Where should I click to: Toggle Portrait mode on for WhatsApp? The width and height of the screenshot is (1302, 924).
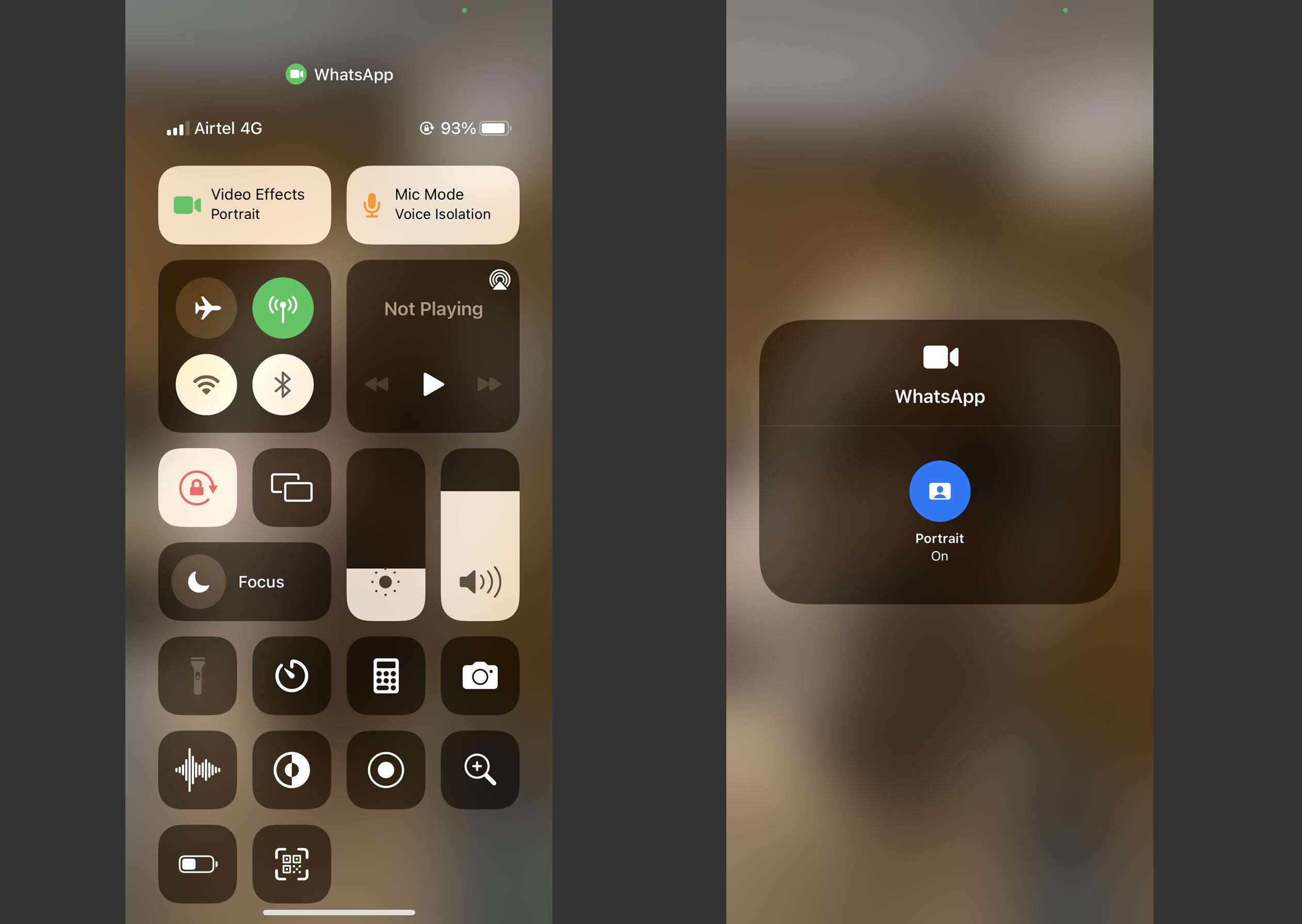938,490
